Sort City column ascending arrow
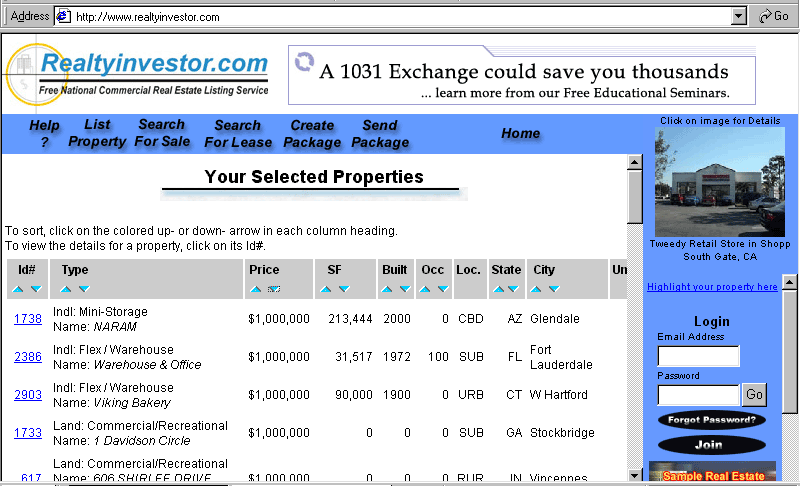Screen dimensions: 800x486 pyautogui.click(x=536, y=289)
